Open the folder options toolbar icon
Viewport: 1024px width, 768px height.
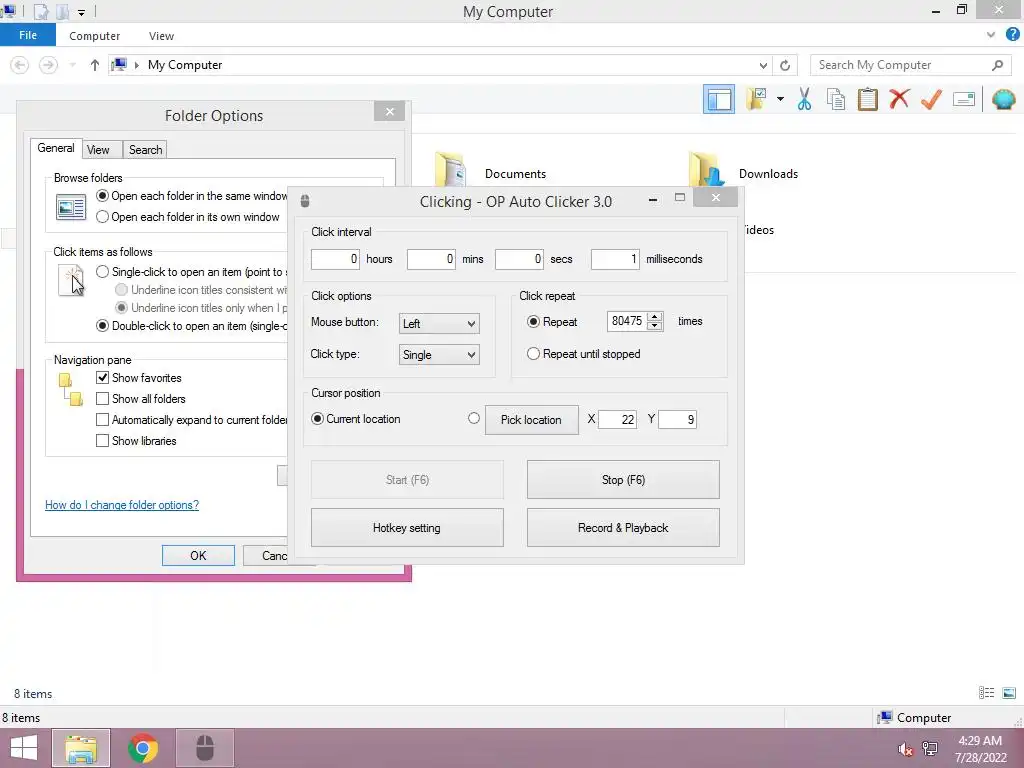(756, 99)
